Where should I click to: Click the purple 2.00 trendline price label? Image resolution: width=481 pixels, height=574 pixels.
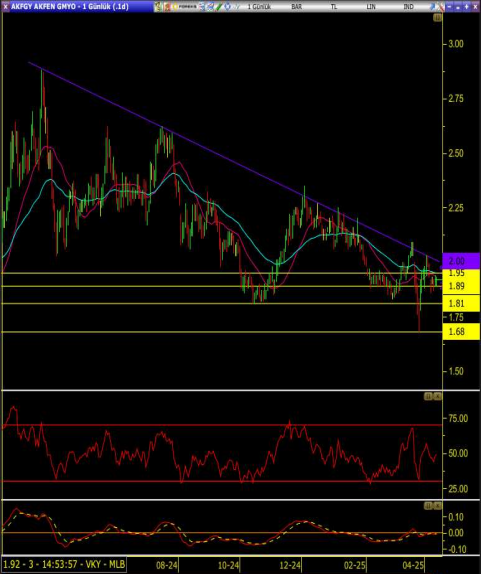point(461,261)
